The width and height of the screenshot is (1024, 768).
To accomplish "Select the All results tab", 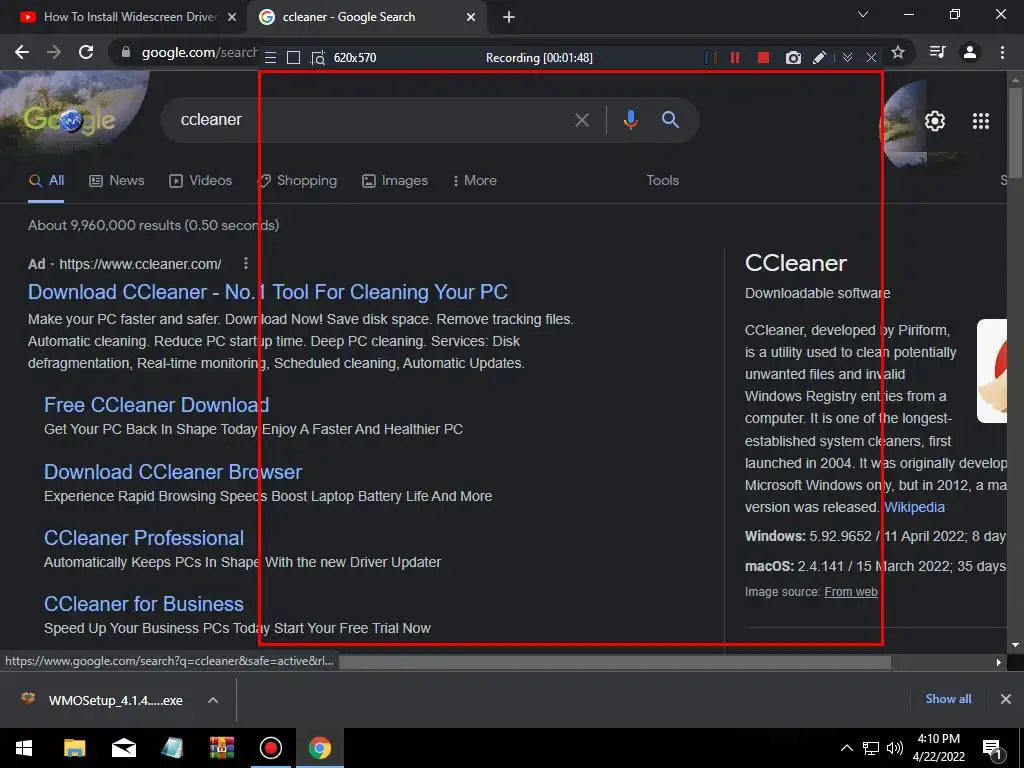I will 46,181.
